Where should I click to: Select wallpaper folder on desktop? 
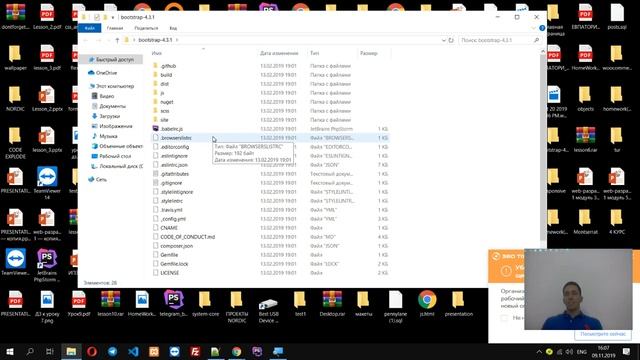15,58
